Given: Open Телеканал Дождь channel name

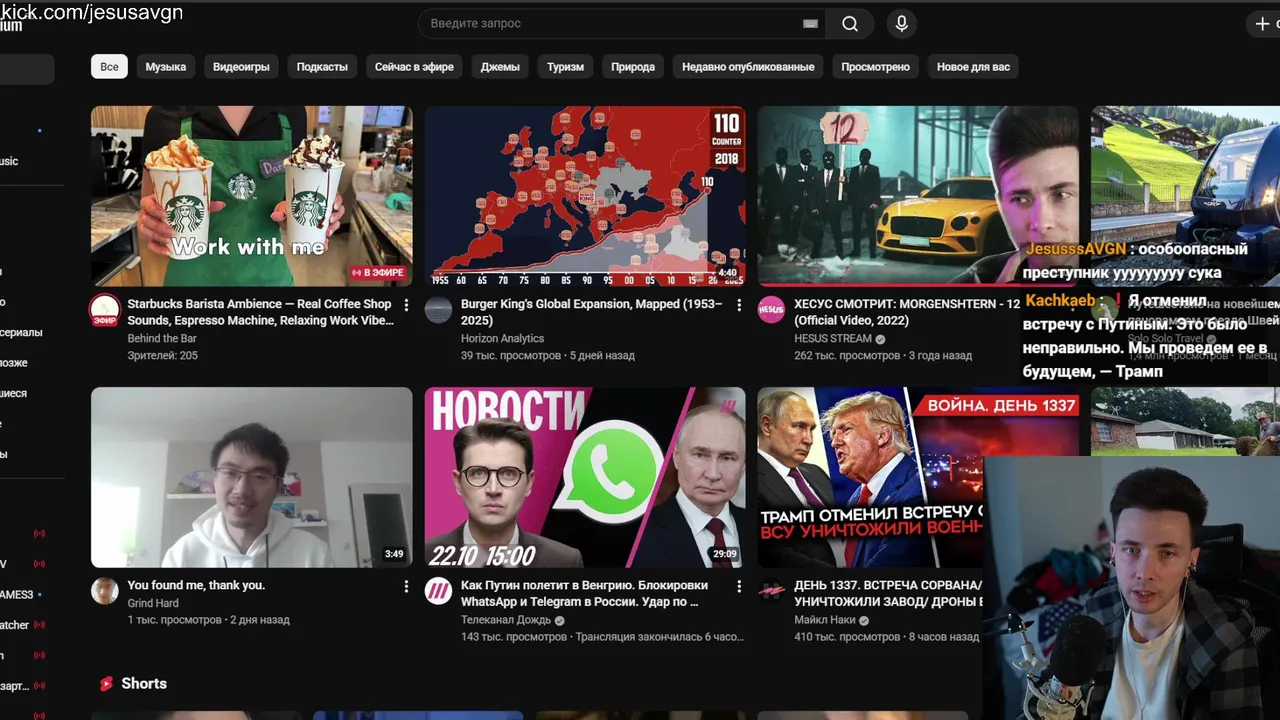Looking at the screenshot, I should [x=506, y=620].
